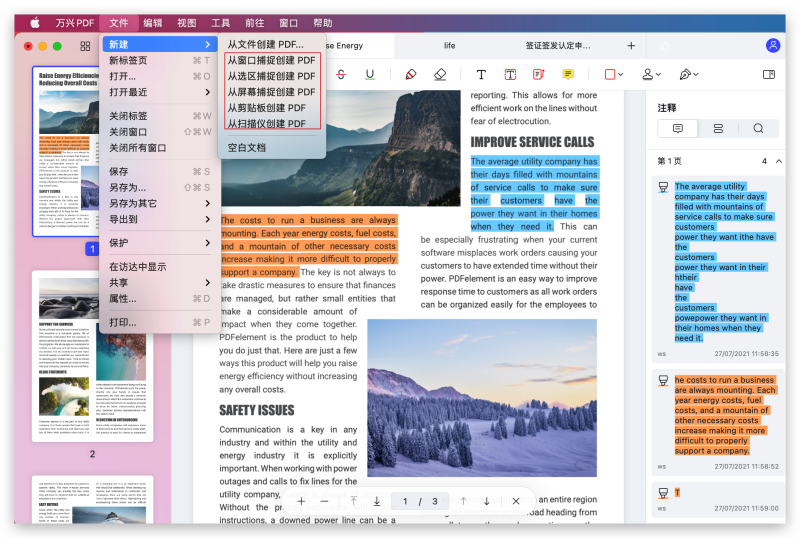Click the thumbnail grid view icon
The width and height of the screenshot is (800, 538).
click(85, 46)
